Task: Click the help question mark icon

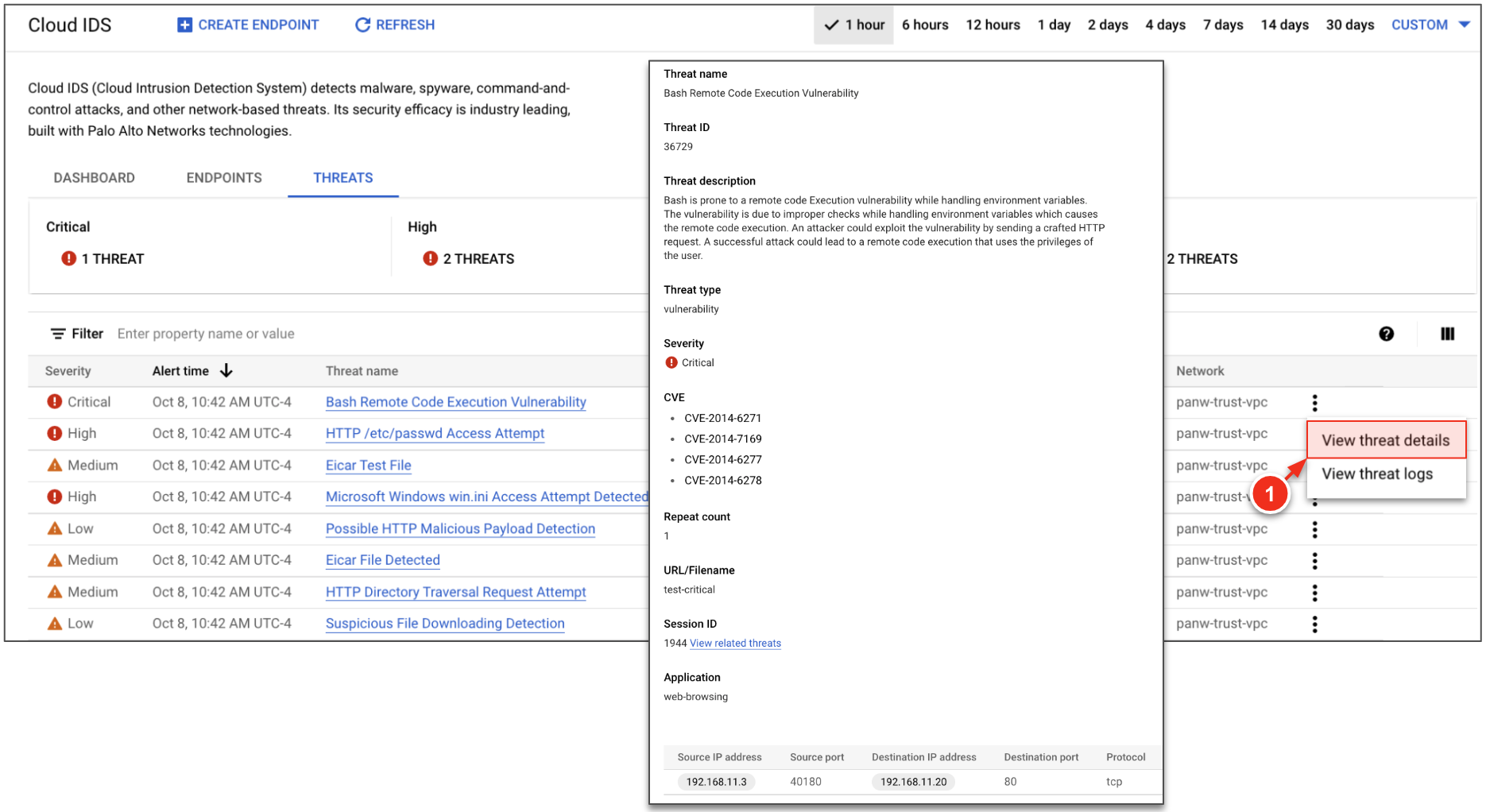Action: point(1386,334)
